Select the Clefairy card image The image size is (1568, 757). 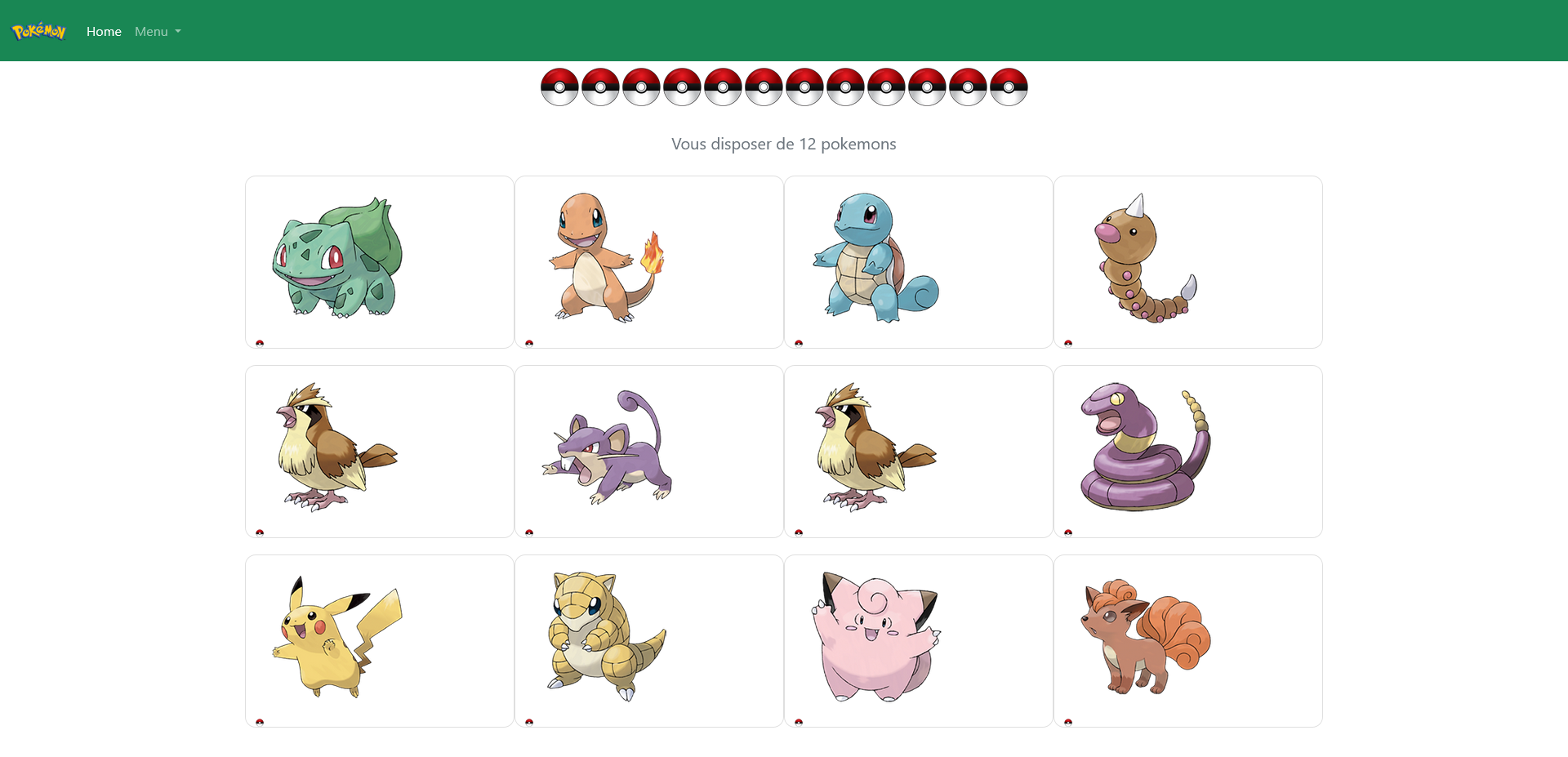(876, 637)
